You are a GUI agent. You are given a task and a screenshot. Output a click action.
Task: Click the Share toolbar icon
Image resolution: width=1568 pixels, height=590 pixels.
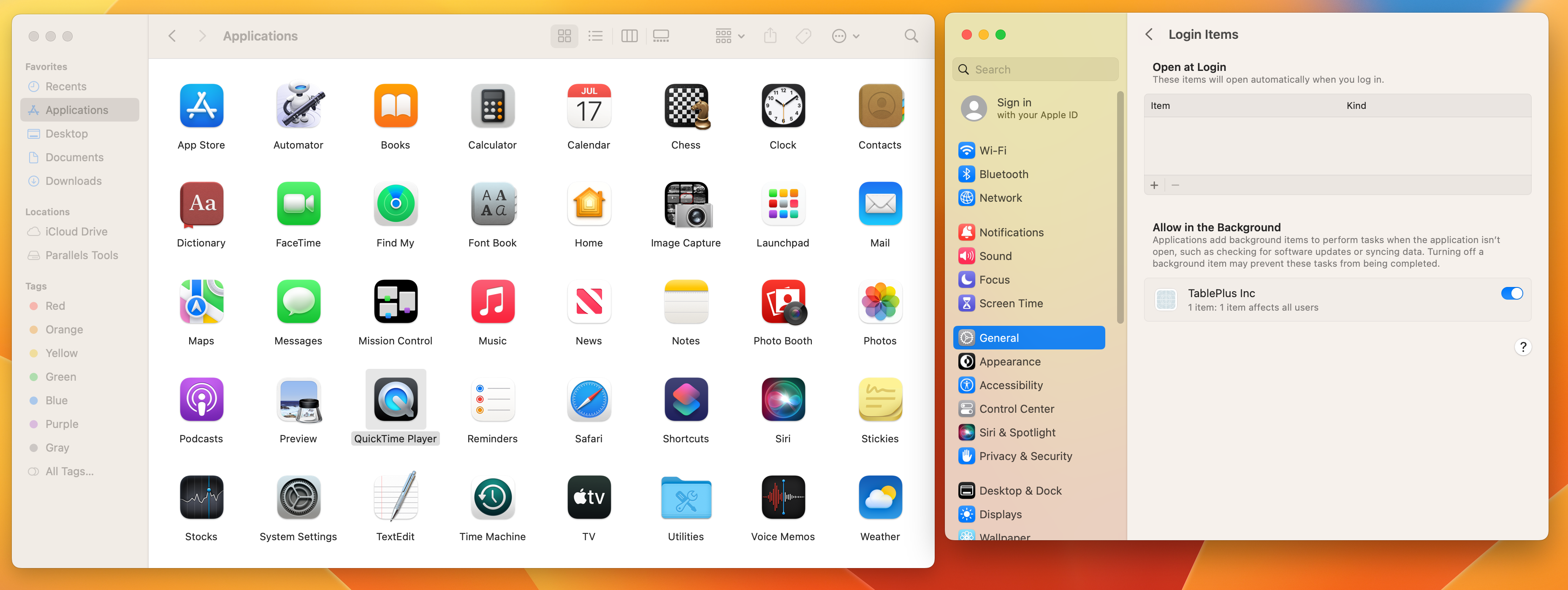click(x=770, y=36)
